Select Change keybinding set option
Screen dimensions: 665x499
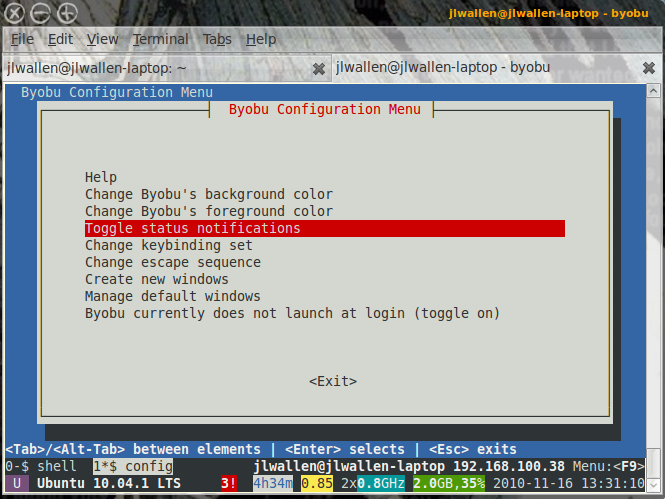click(x=168, y=246)
